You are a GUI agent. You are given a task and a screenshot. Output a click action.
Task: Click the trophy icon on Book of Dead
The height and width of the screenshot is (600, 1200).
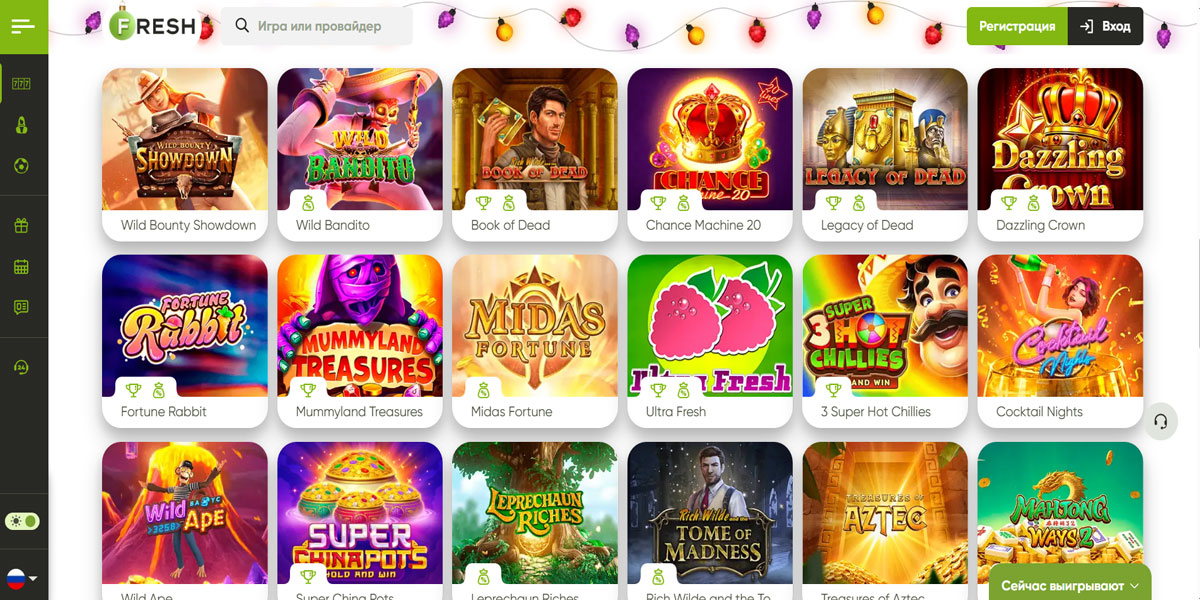coord(483,203)
